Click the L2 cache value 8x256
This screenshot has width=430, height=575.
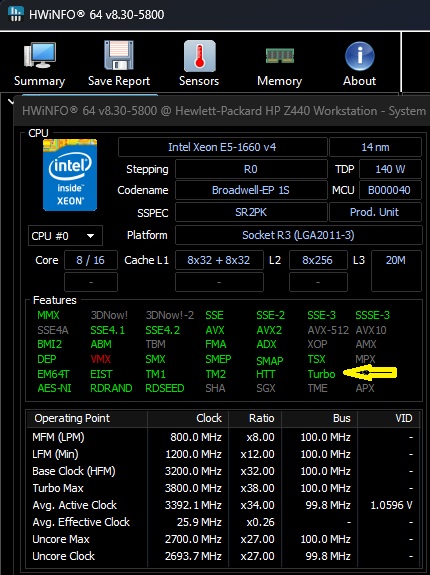[318, 260]
